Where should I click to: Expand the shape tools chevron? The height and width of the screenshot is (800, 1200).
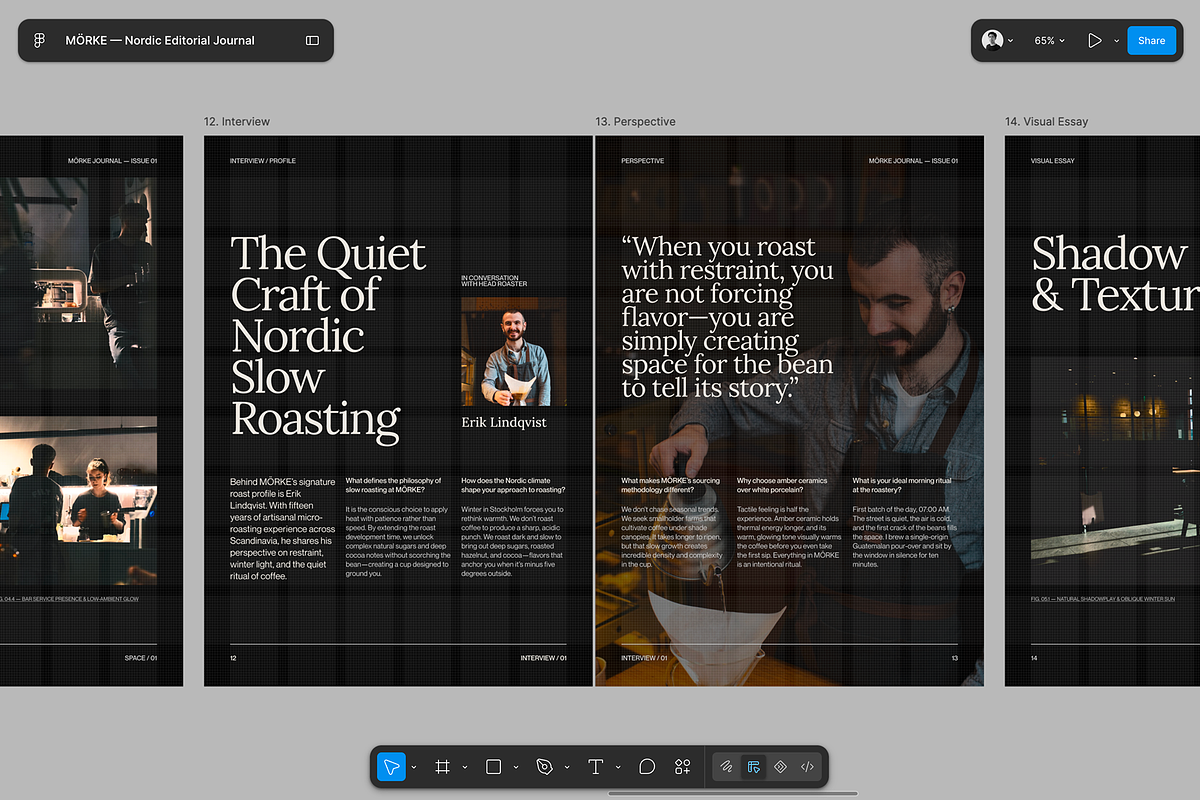(x=515, y=767)
